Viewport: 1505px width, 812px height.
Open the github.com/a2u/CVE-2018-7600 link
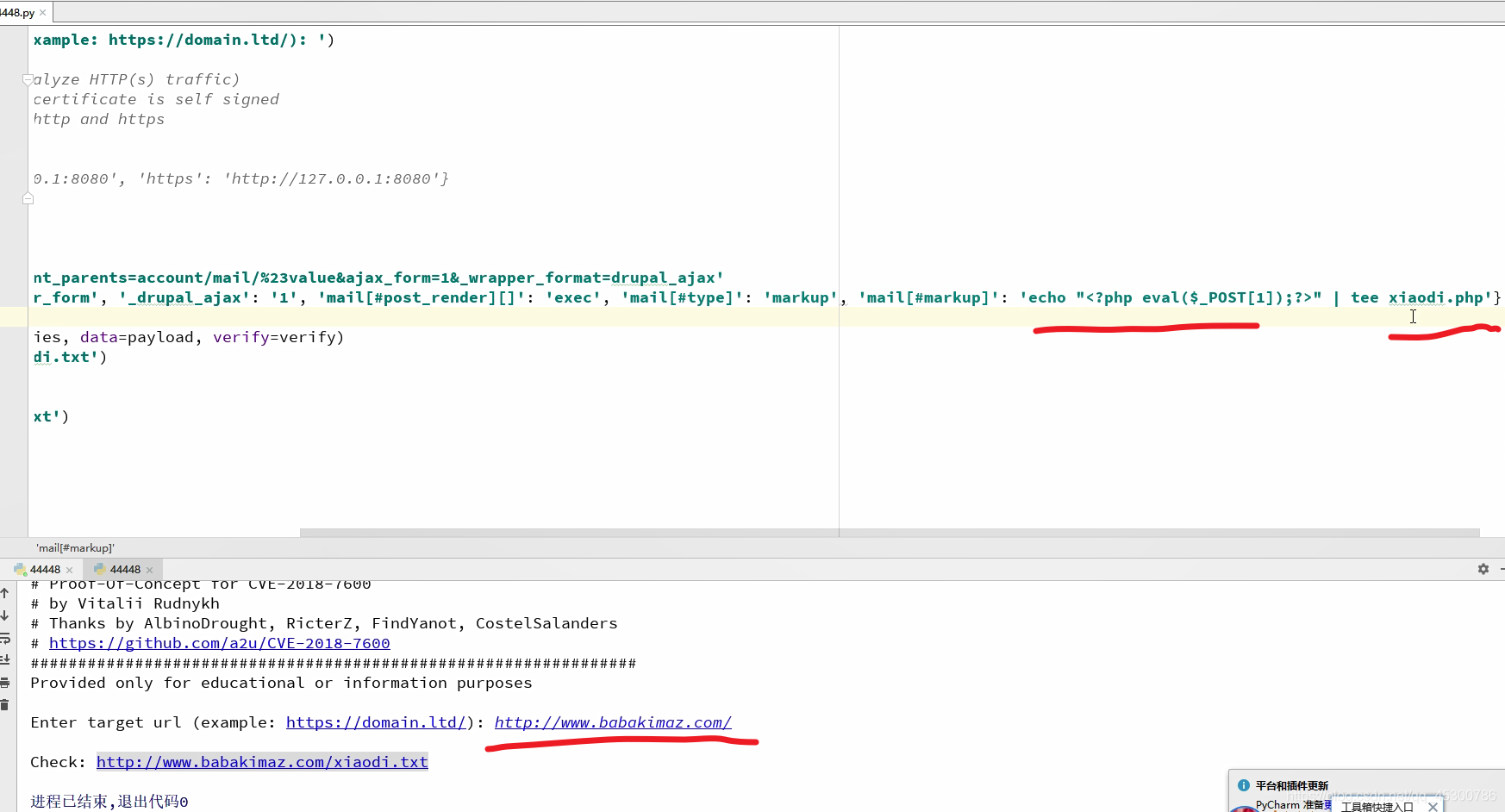click(x=220, y=643)
